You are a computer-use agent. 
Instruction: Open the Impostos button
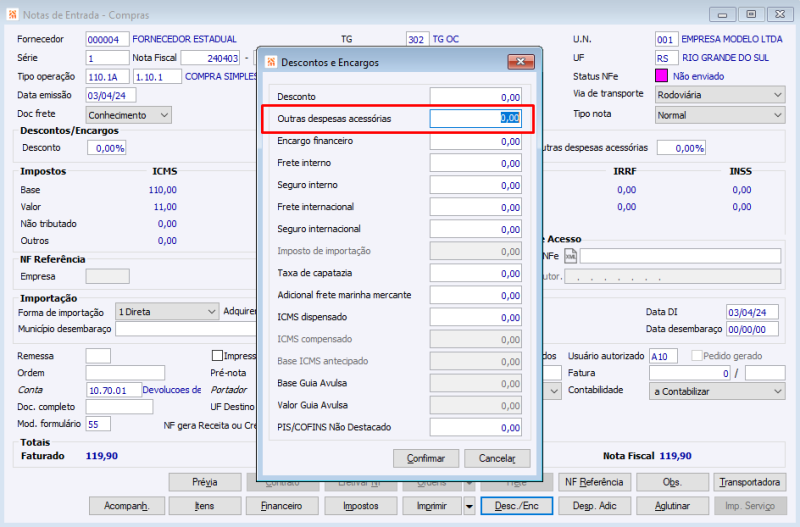(x=361, y=506)
